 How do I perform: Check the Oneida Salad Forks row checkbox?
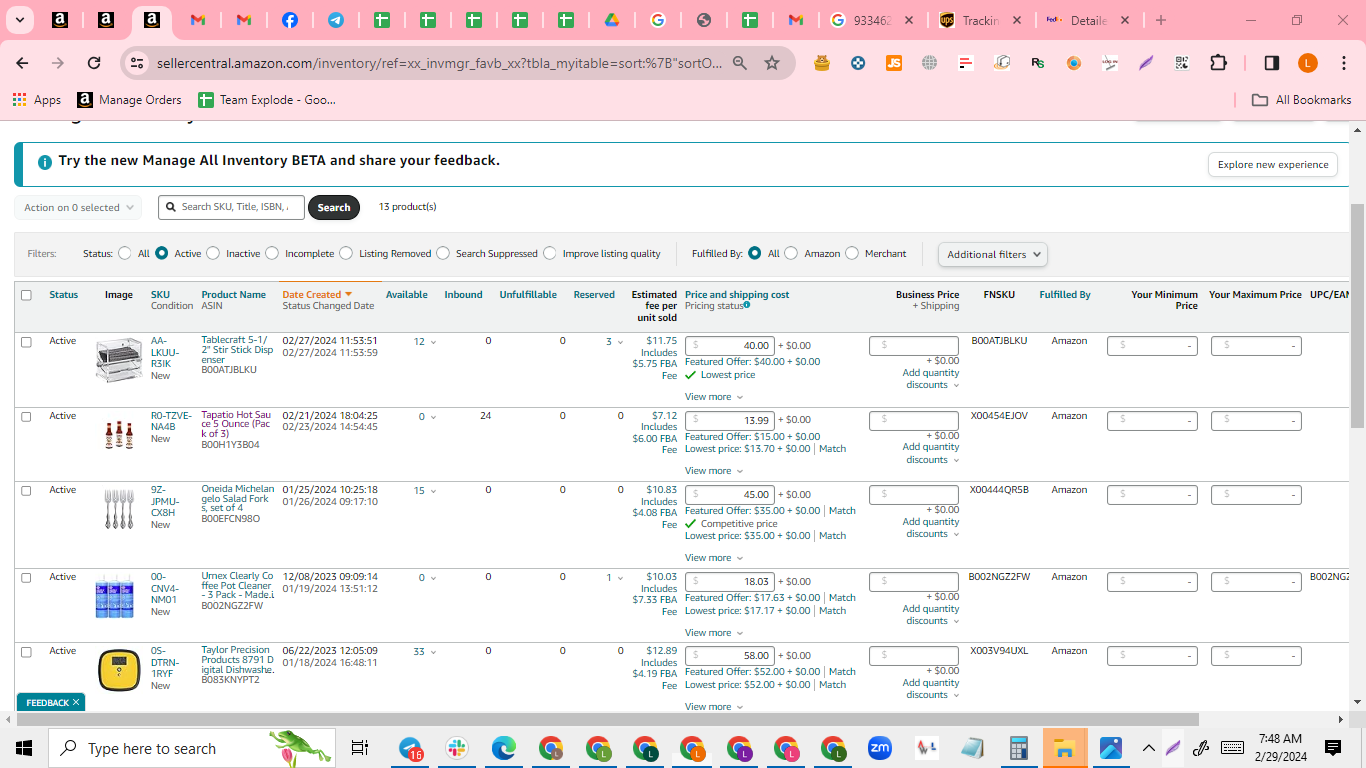26,491
